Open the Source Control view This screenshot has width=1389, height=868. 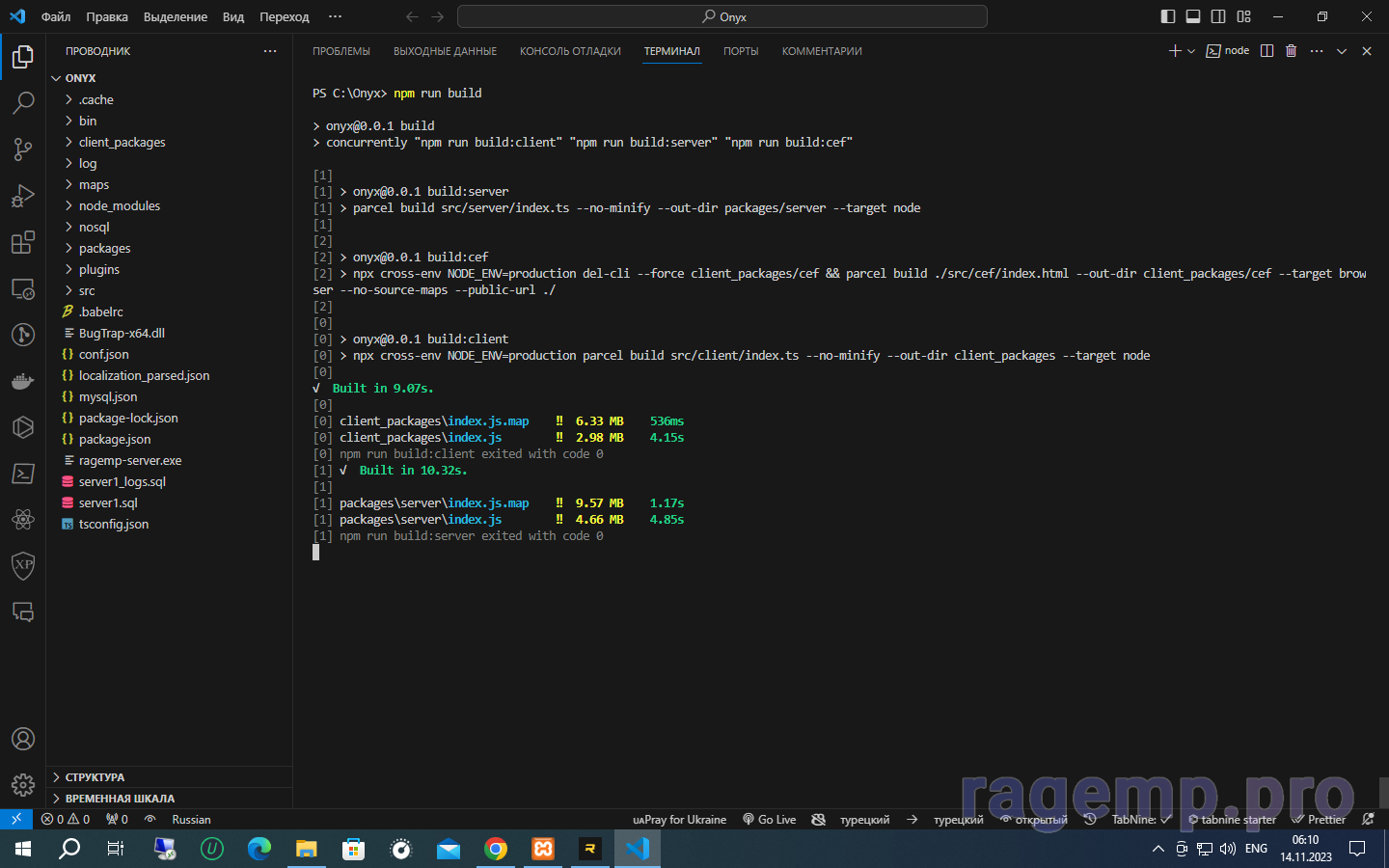click(x=23, y=149)
